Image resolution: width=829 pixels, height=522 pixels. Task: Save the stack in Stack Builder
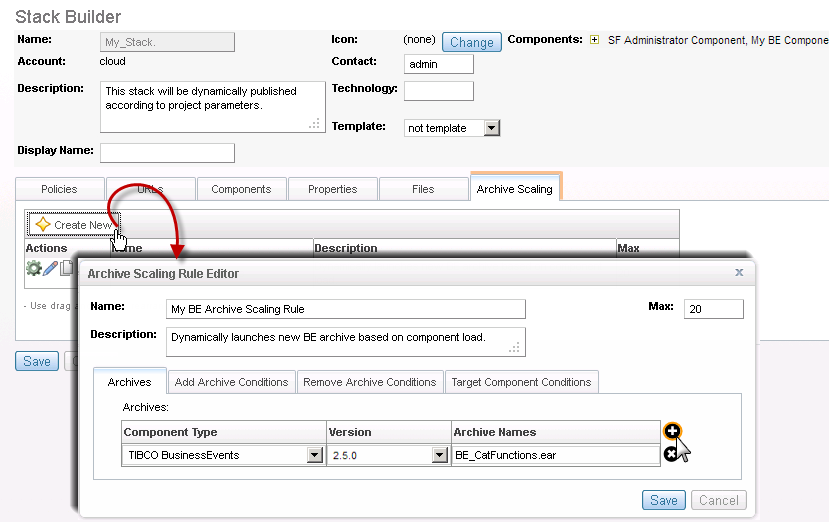click(37, 361)
